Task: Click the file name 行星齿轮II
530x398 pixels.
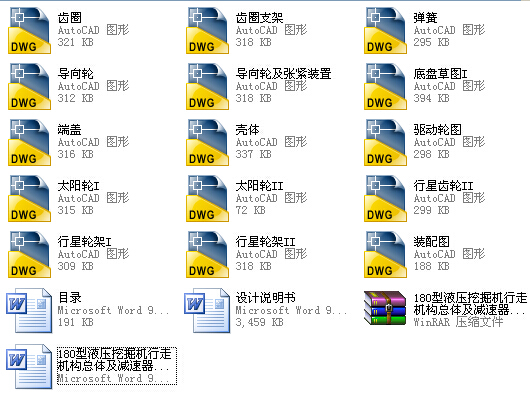Action: pyautogui.click(x=443, y=186)
